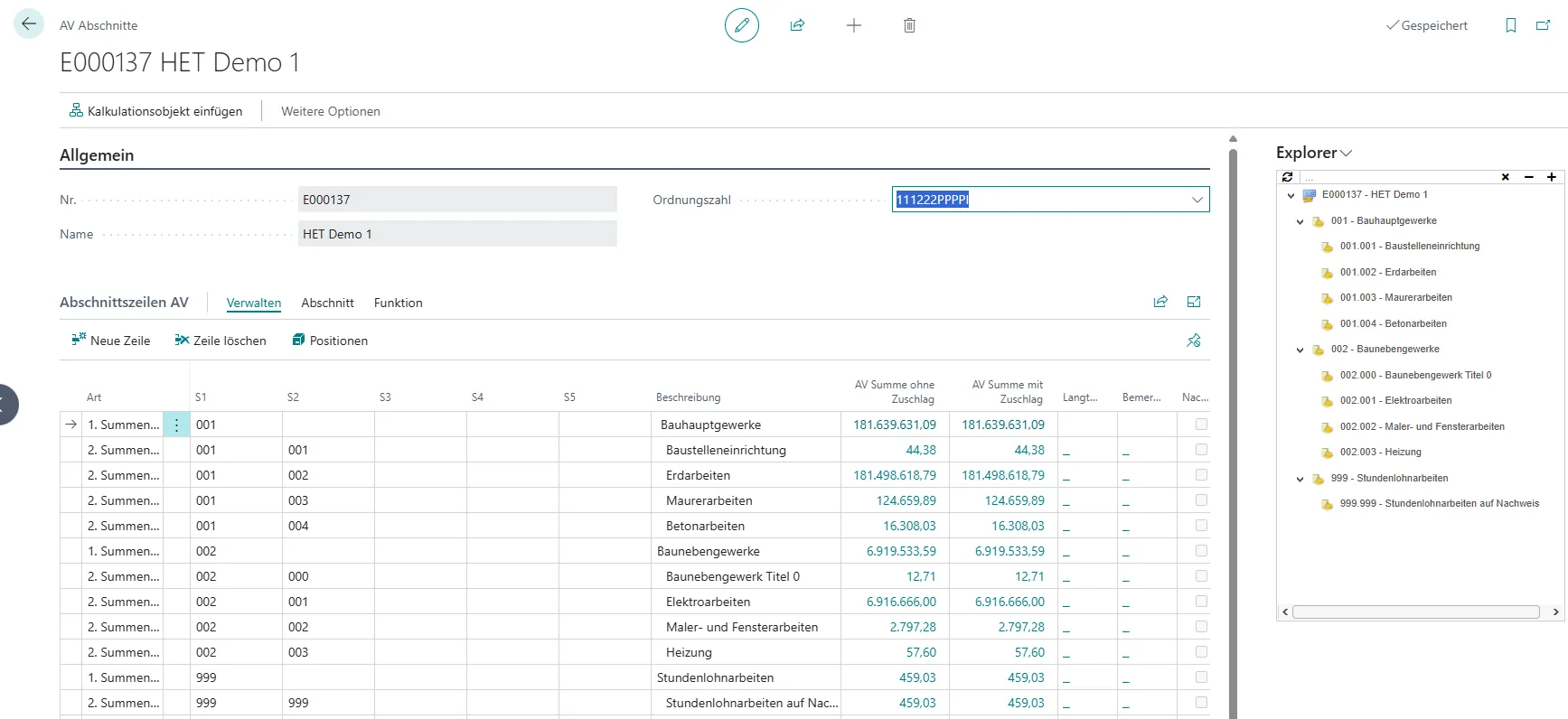
Task: Collapse the 001 - Bauhauptgewerke tree node
Action: click(1300, 221)
